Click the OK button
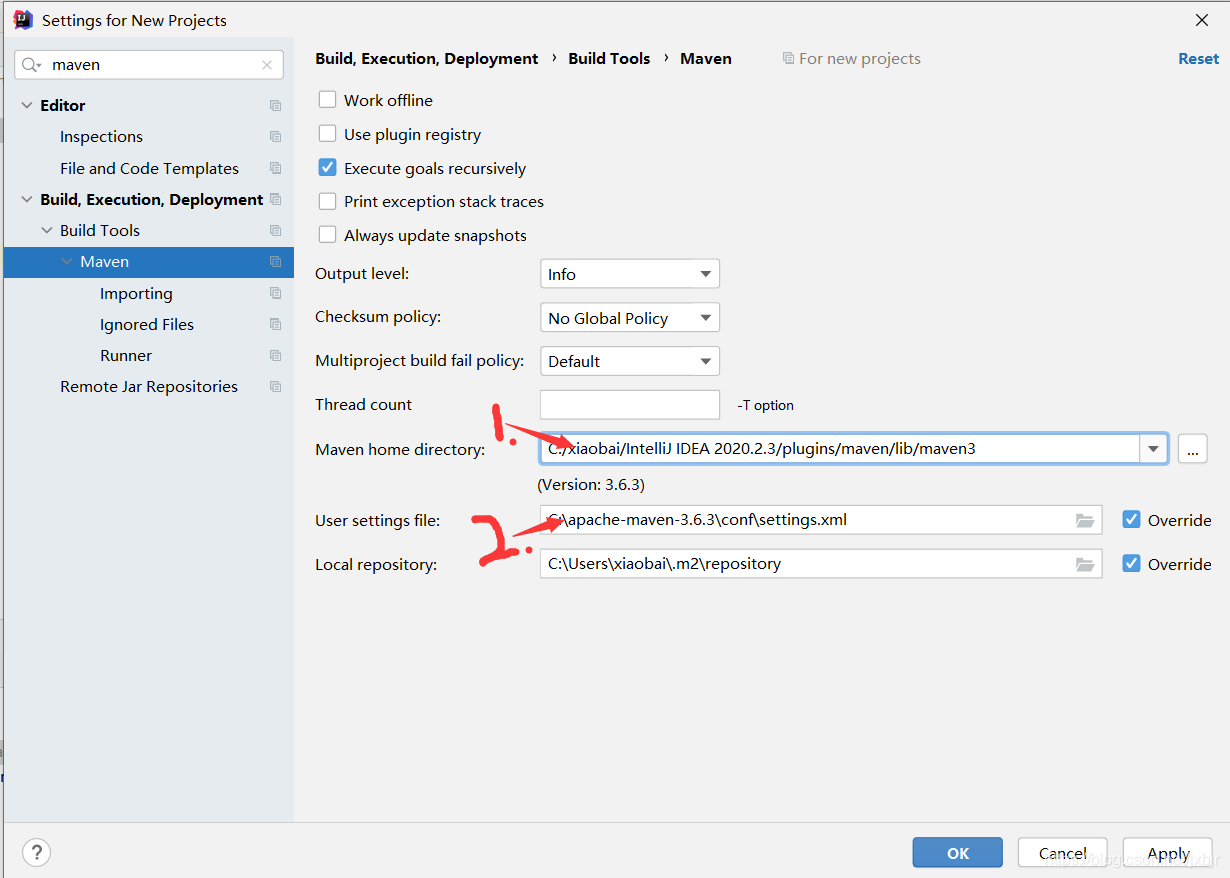1230x878 pixels. 957,853
